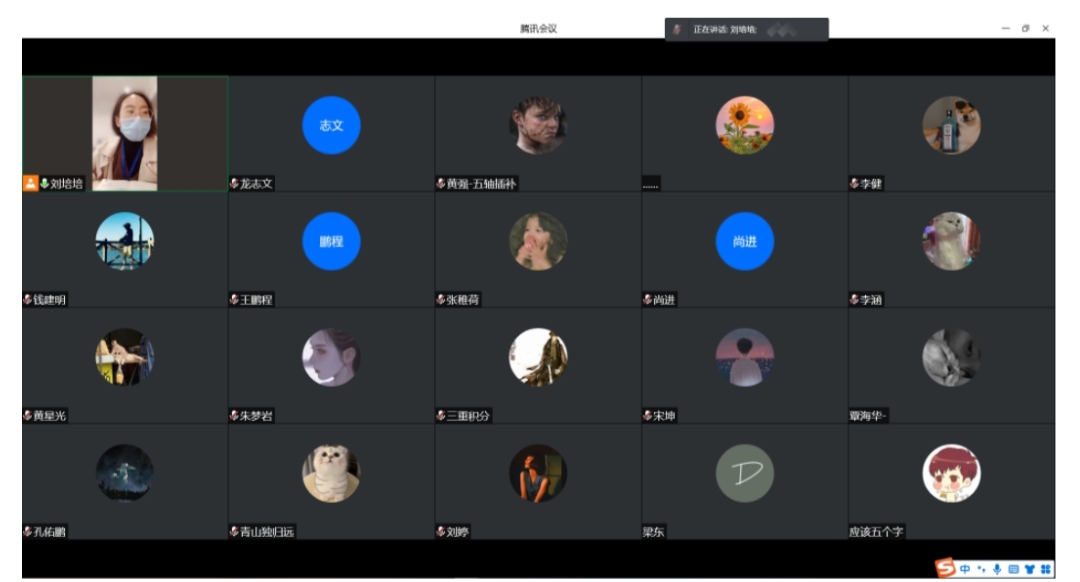The height and width of the screenshot is (582, 1080).
Task: Toggle Chinese/English mode with 中 button
Action: click(965, 569)
